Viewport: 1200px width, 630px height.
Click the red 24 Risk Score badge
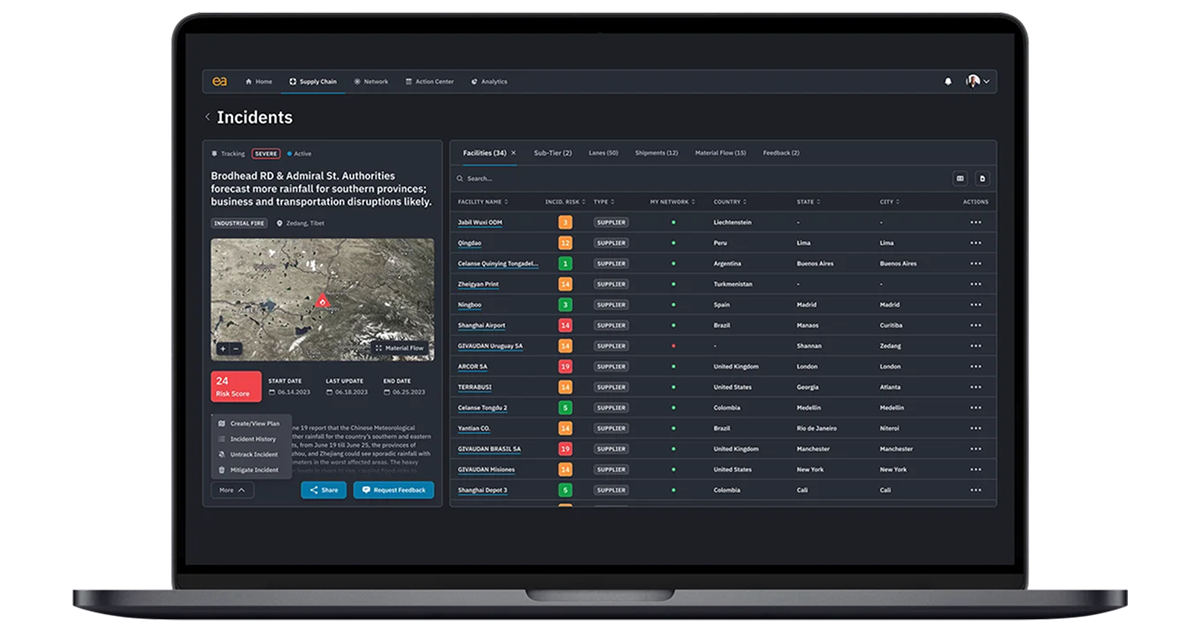point(236,386)
